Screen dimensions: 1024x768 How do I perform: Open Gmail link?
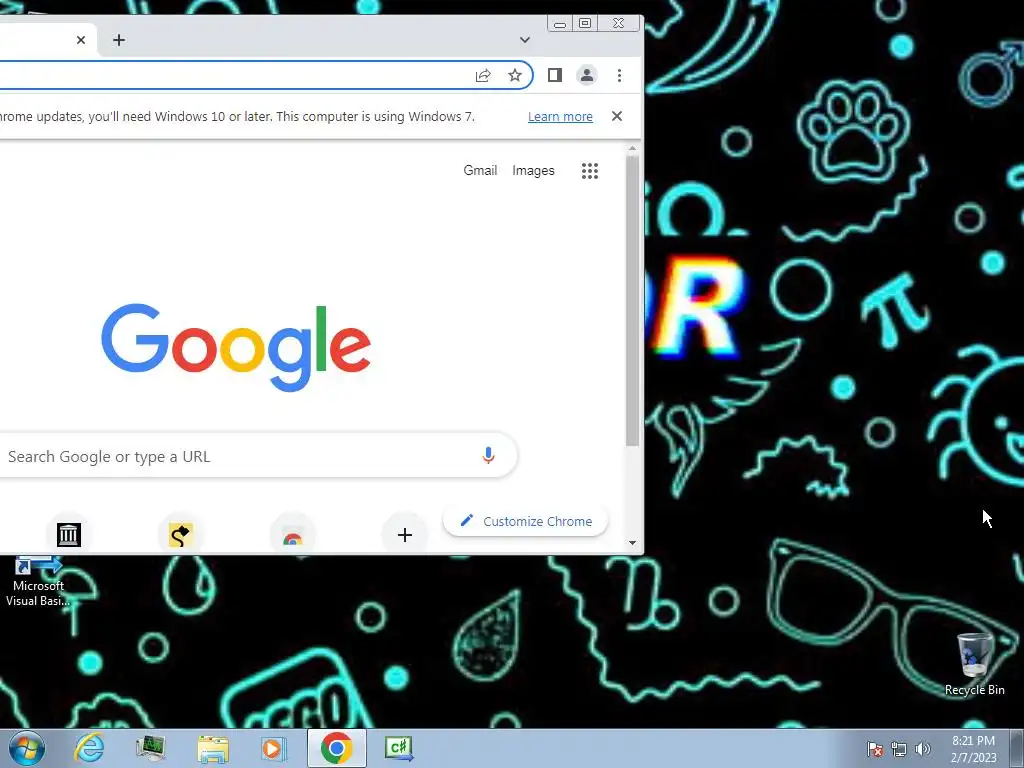click(x=480, y=170)
